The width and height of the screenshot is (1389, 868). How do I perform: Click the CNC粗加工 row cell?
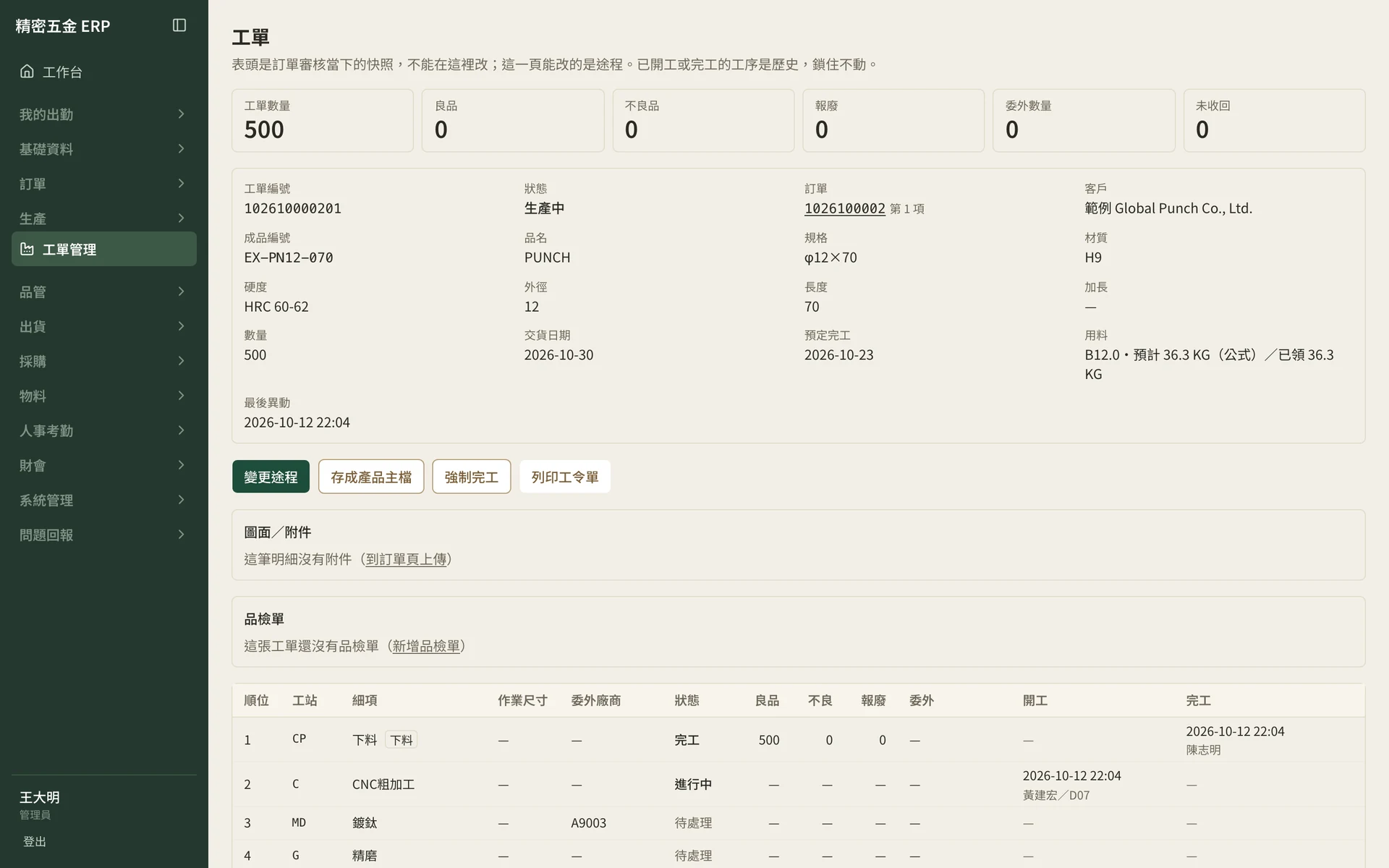383,784
